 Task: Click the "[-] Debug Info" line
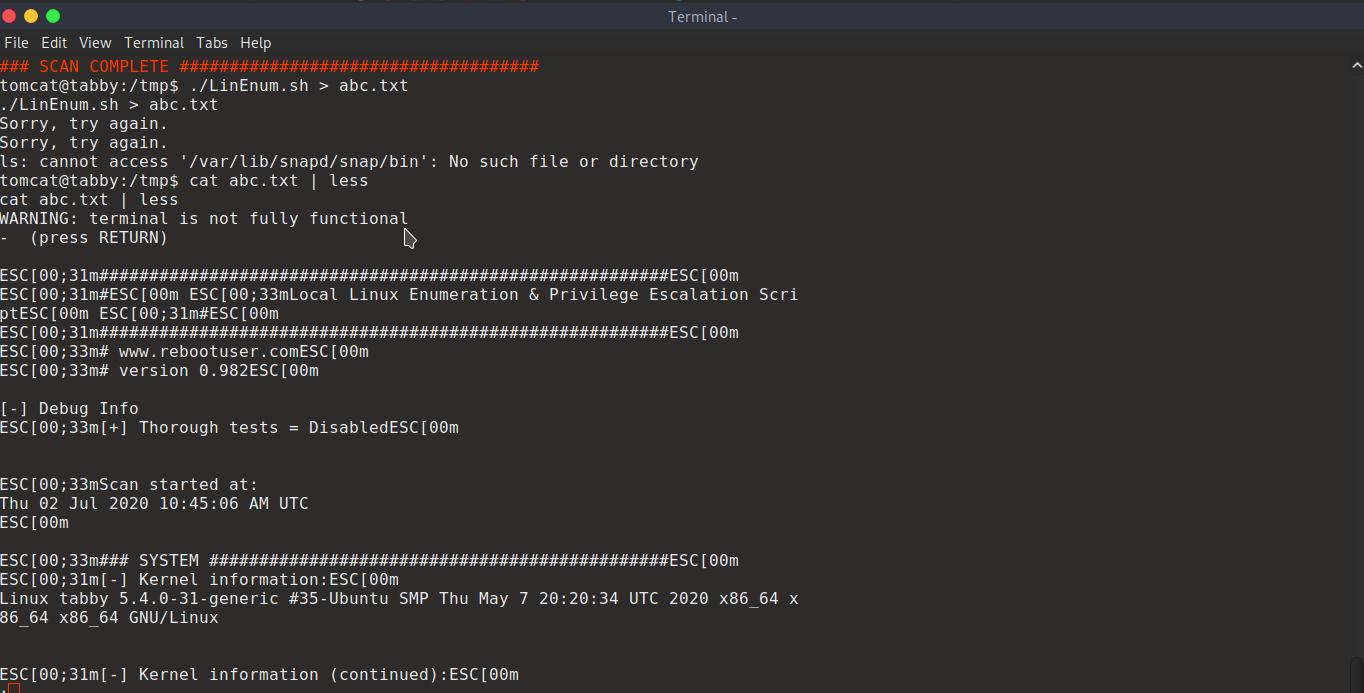(69, 409)
